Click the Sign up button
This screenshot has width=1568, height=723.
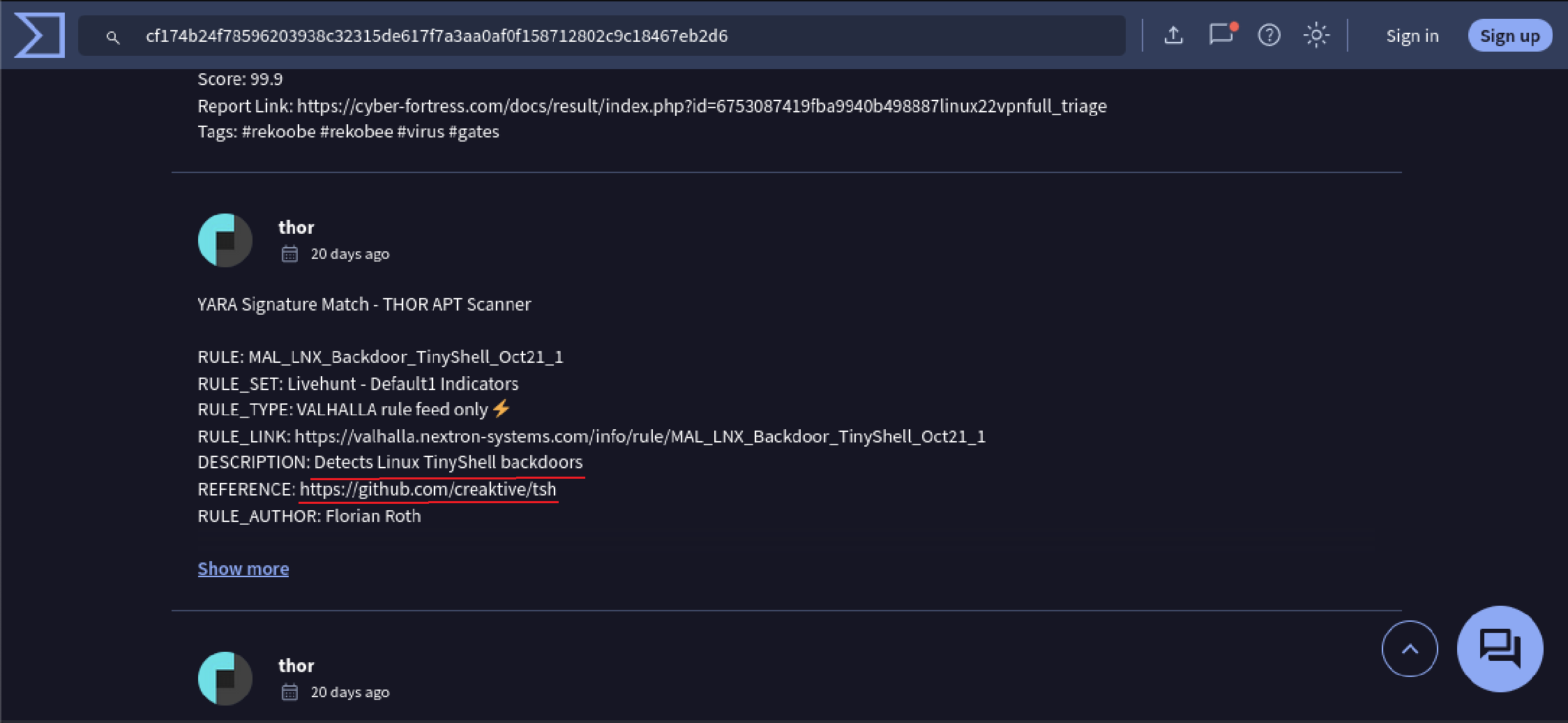click(1509, 36)
